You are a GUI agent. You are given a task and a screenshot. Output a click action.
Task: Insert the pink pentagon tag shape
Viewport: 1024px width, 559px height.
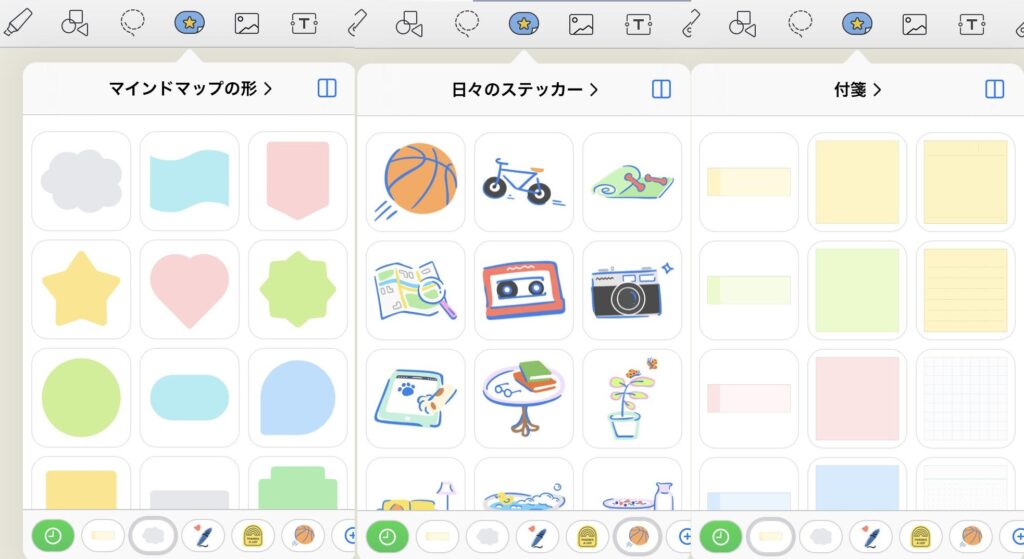298,181
